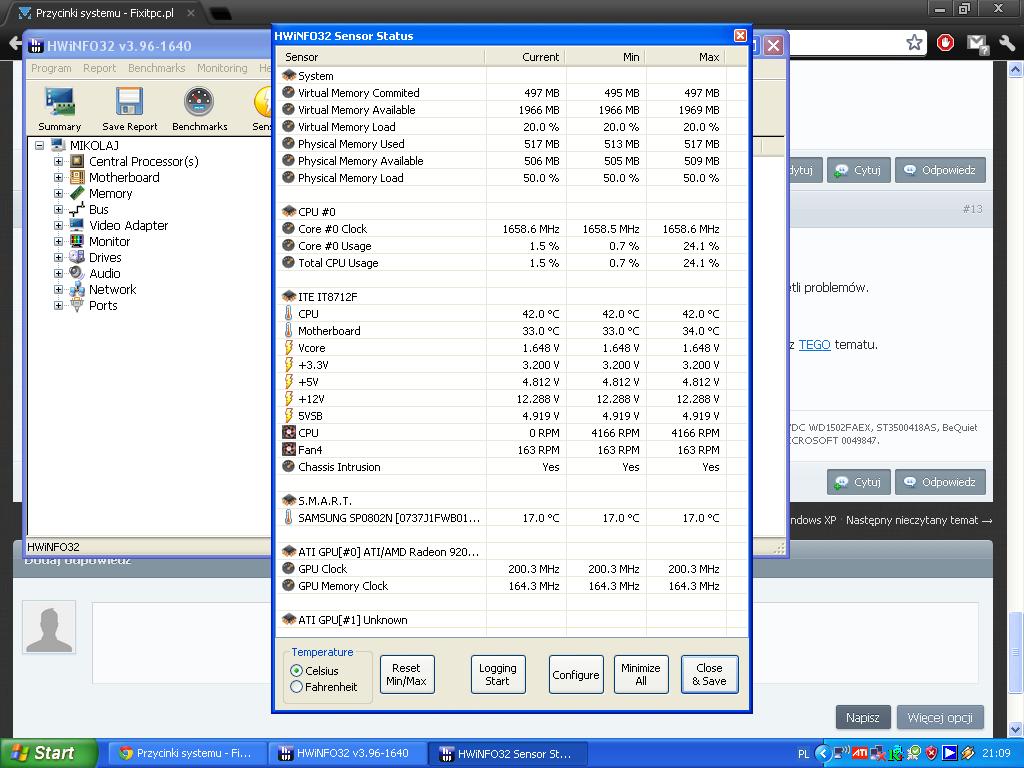Select the Audio speaker icon
The image size is (1024, 768).
tap(77, 273)
